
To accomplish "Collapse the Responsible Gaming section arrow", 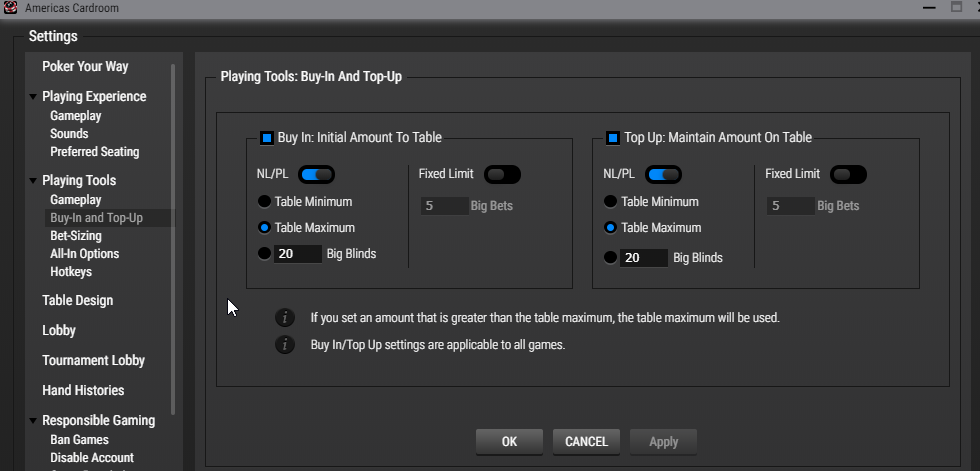I will 32,421.
